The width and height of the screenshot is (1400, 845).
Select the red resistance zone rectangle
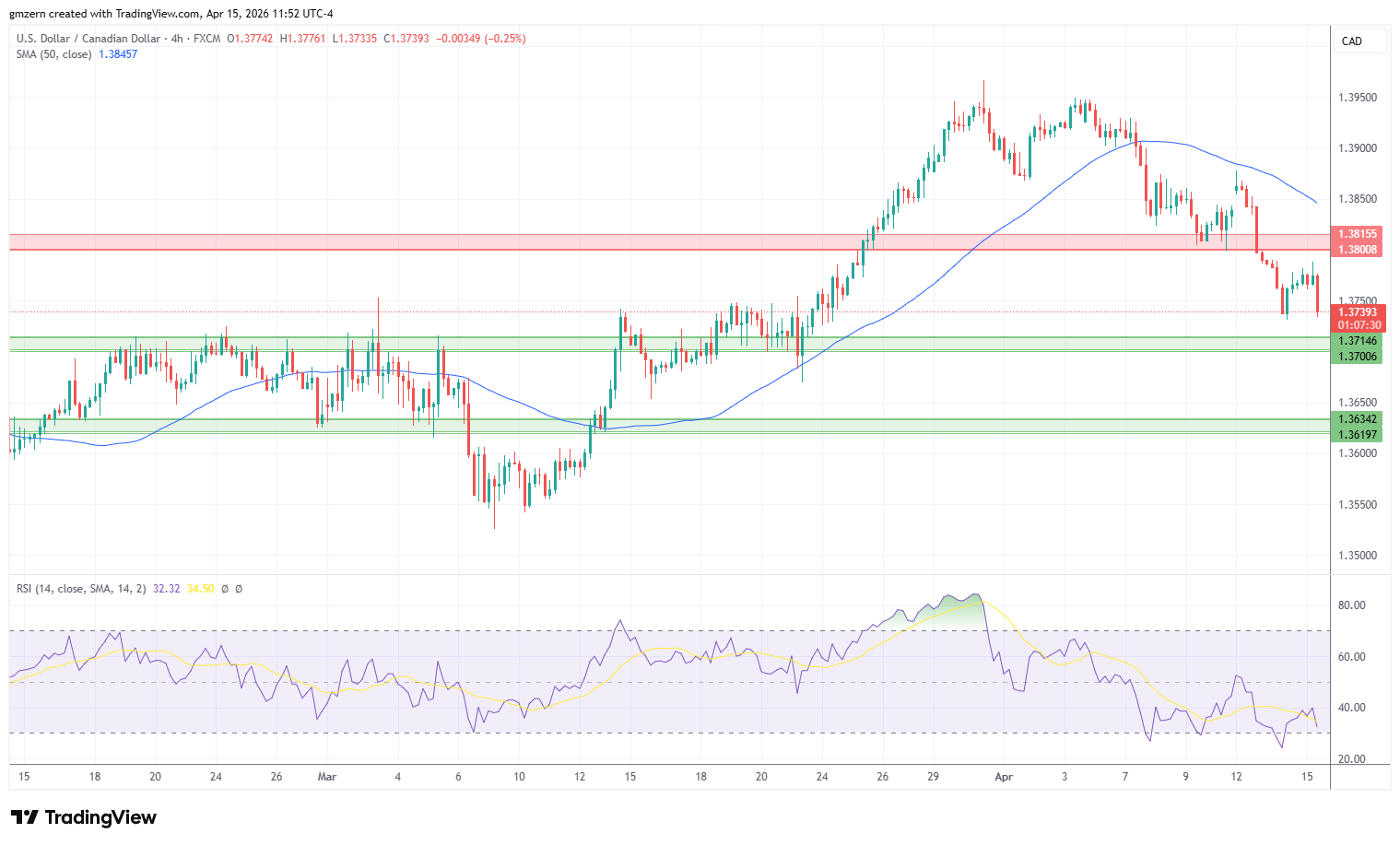coord(669,242)
